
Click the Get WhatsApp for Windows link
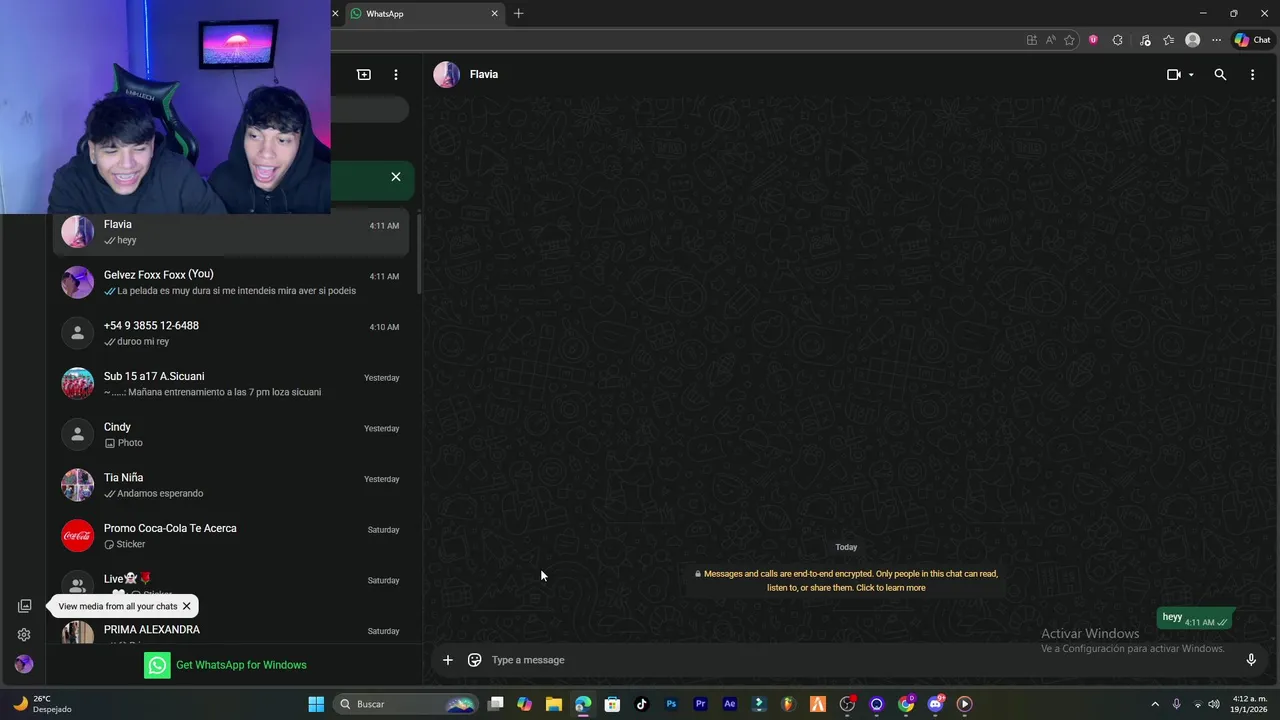click(226, 665)
